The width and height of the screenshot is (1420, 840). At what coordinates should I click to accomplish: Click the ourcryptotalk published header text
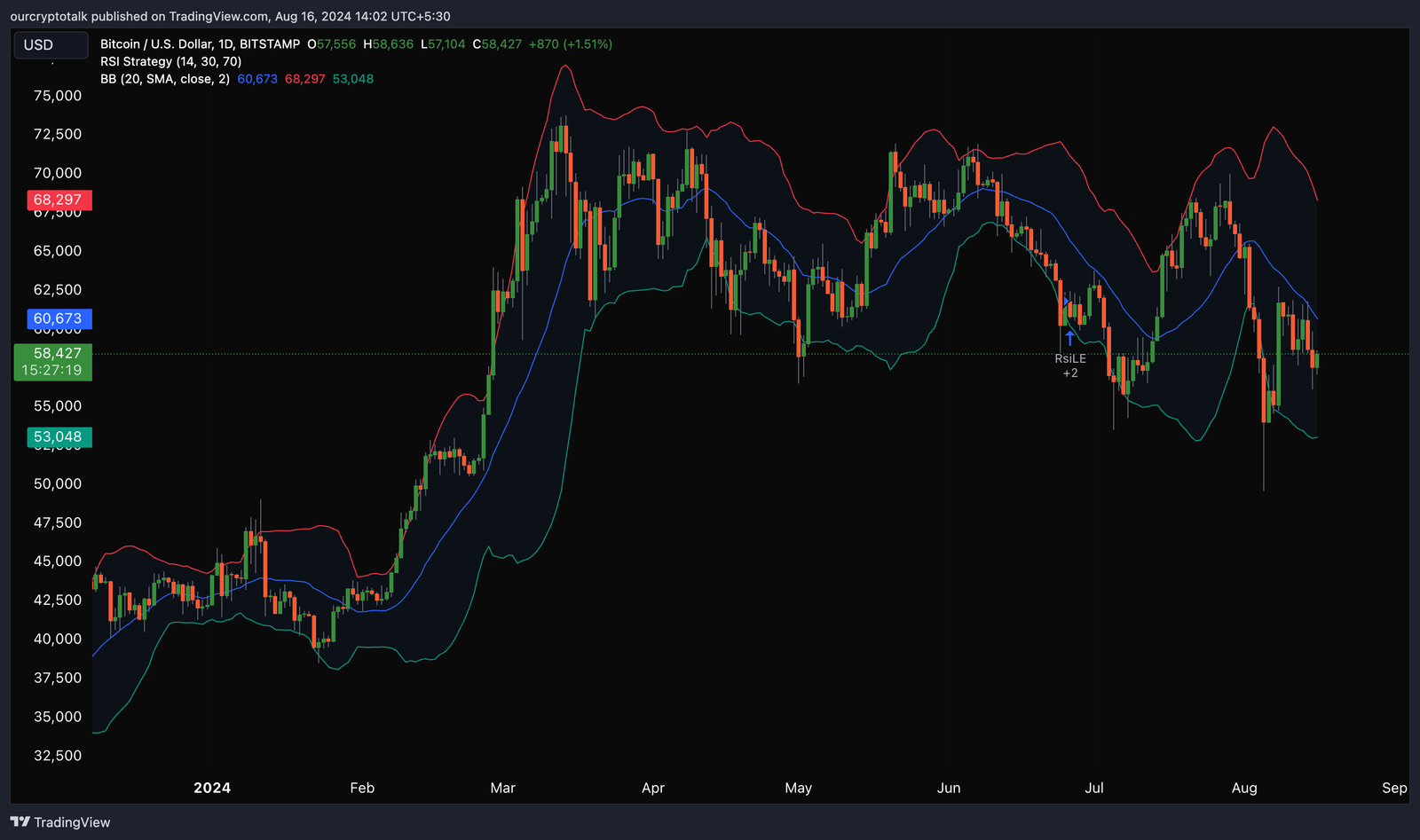(230, 16)
